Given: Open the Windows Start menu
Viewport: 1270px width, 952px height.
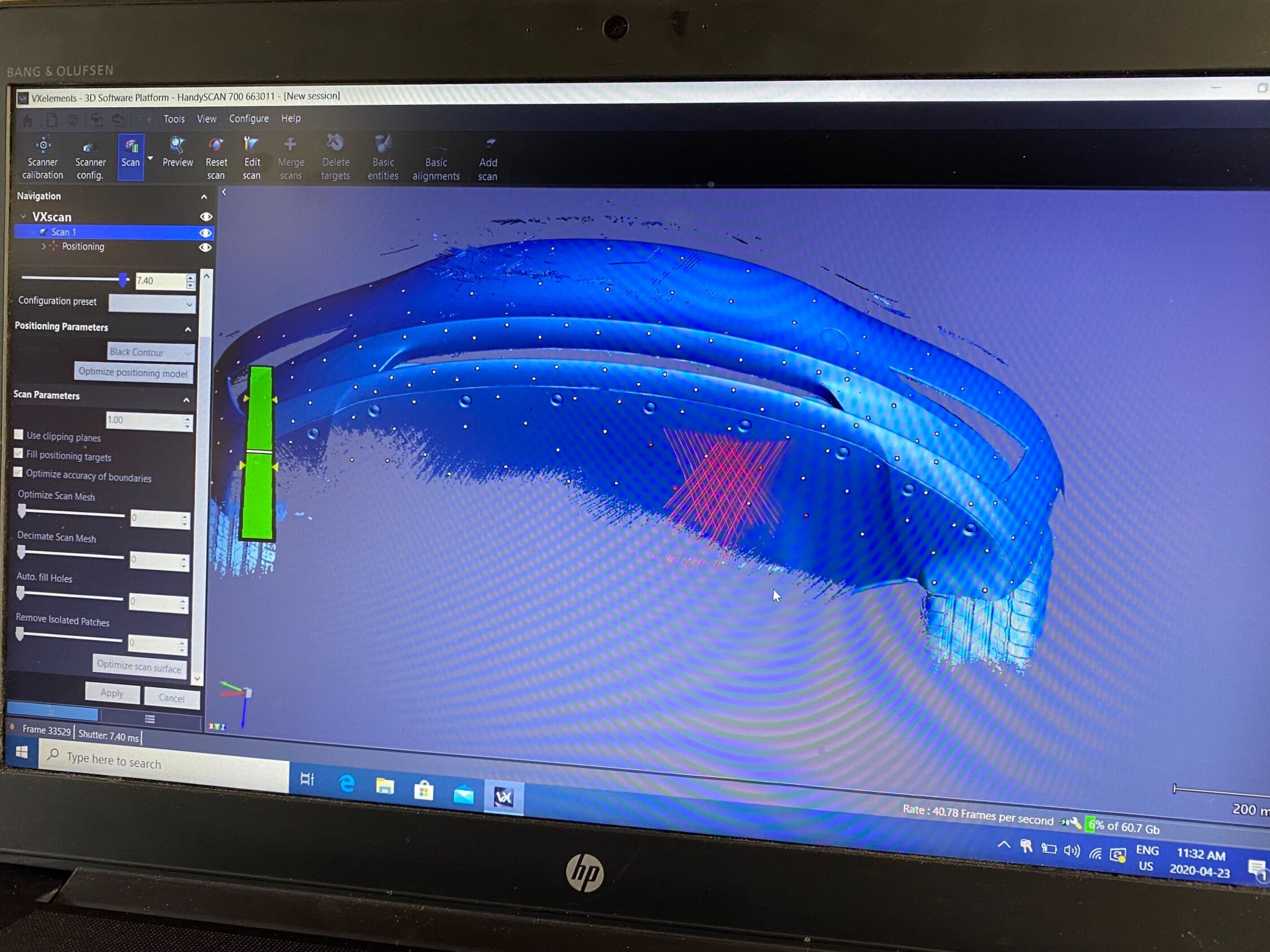Looking at the screenshot, I should 21,752.
